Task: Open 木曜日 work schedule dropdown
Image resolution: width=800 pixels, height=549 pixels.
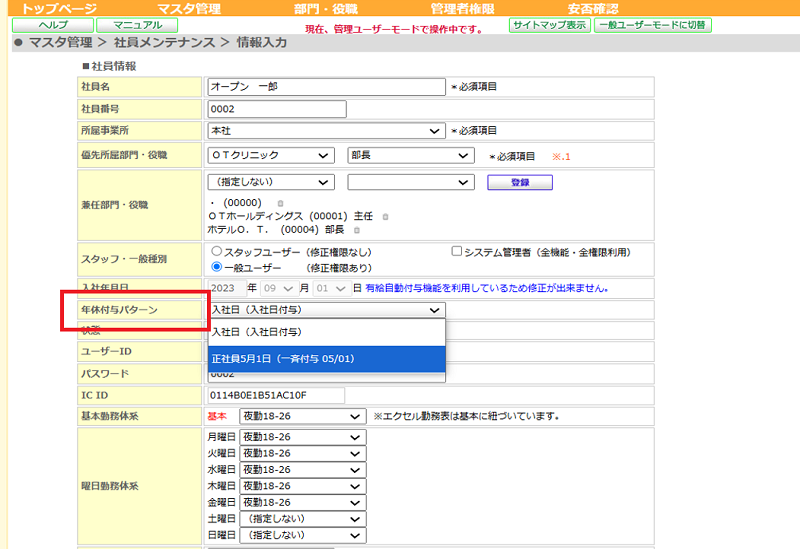Action: 303,486
